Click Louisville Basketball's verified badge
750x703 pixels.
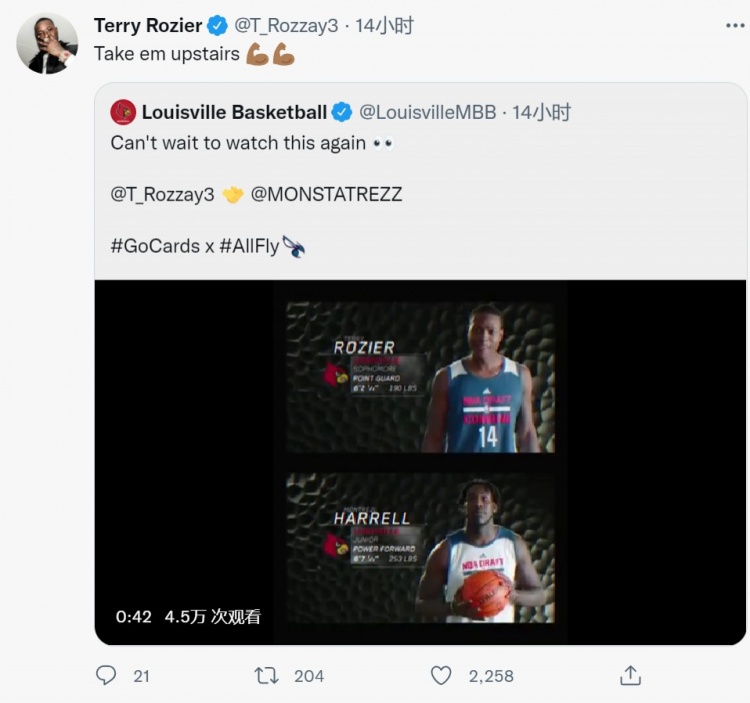[x=342, y=112]
